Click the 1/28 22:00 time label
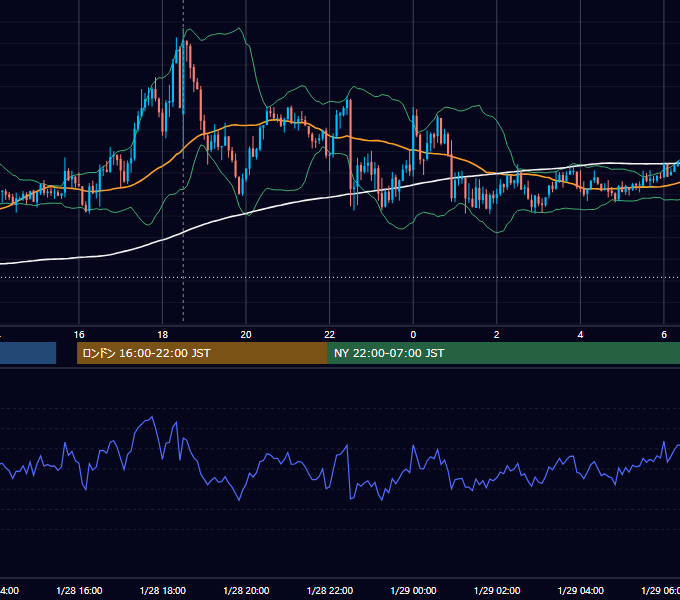 pos(330,590)
